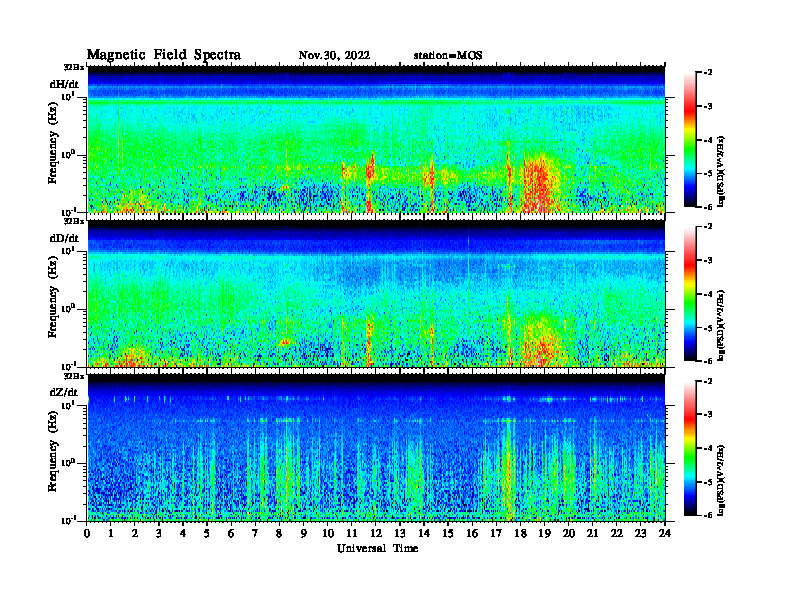Click hour 24 on the time axis
This screenshot has width=792, height=612.
pos(665,533)
